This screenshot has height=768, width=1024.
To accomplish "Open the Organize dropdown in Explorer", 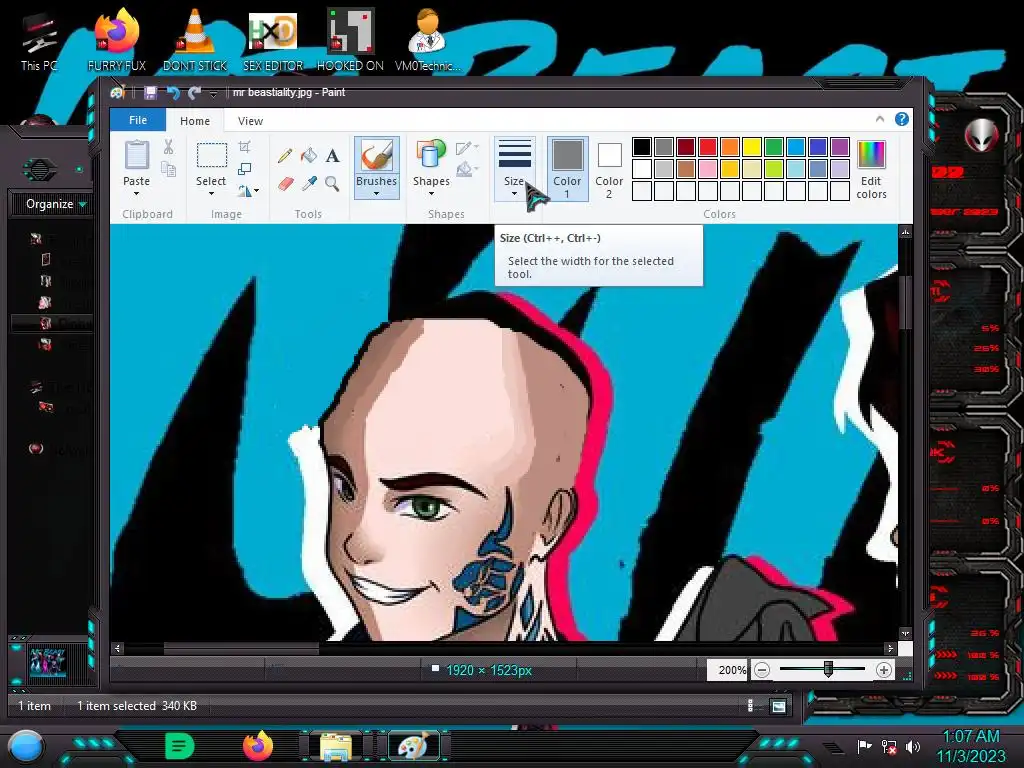I will pyautogui.click(x=56, y=204).
